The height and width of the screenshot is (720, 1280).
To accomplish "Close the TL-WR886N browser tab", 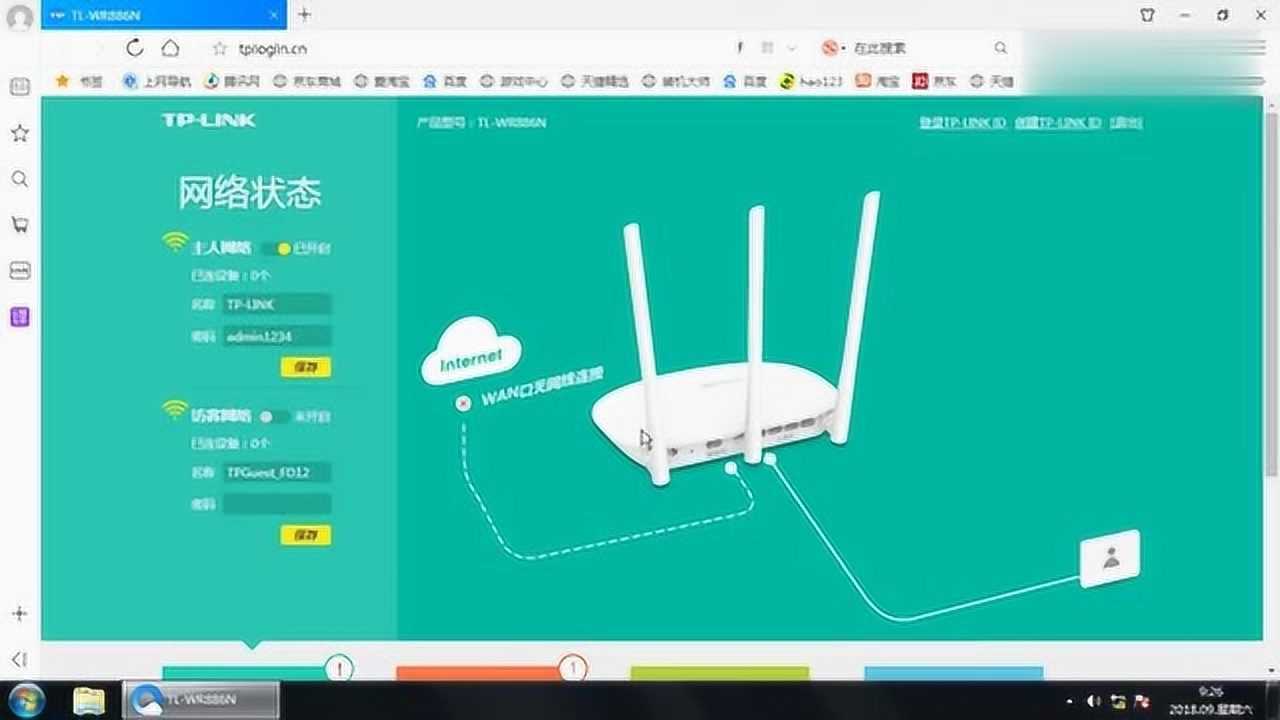I will tap(273, 15).
